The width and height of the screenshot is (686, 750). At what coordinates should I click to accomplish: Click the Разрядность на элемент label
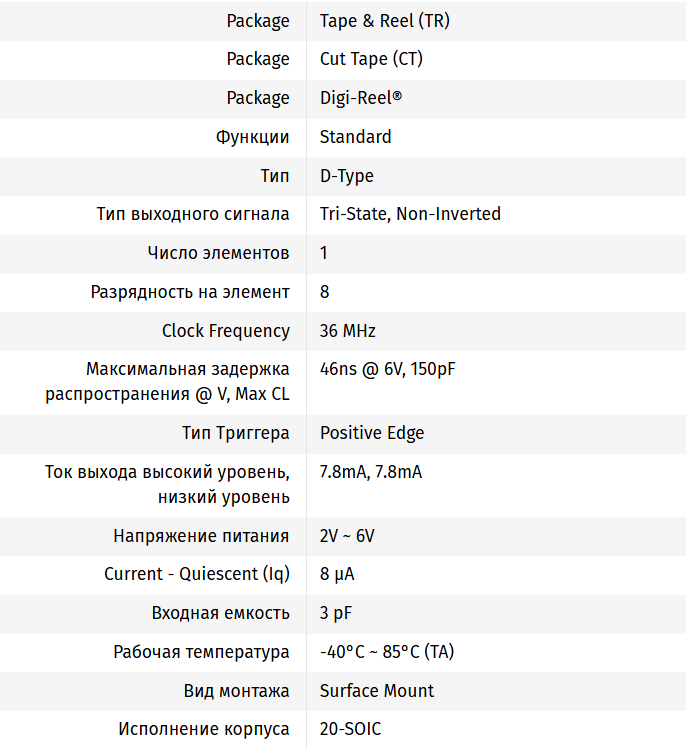coord(190,292)
